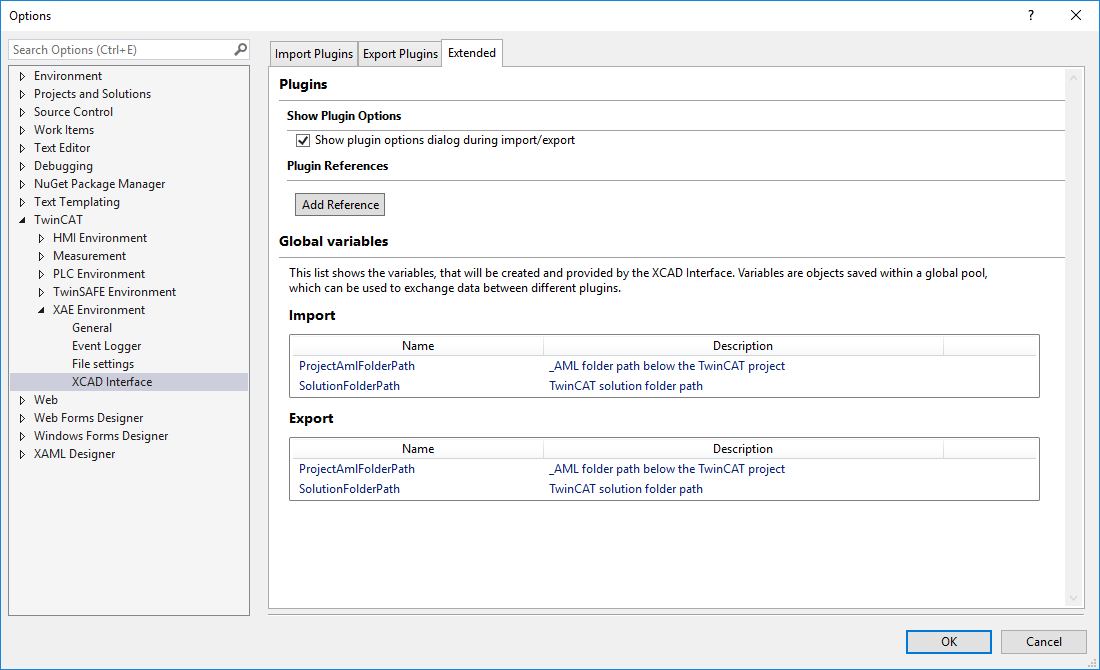Close the Options dialog window
Image resolution: width=1100 pixels, height=670 pixels.
(1075, 15)
